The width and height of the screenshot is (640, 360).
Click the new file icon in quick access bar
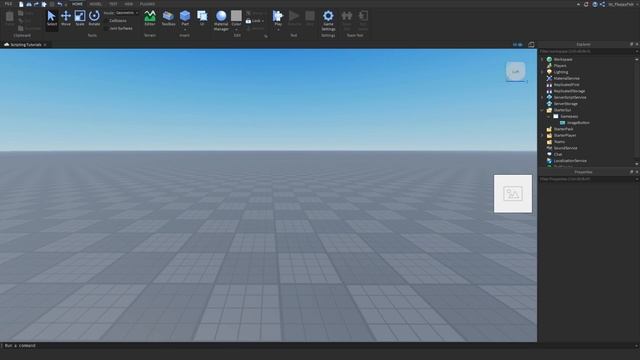click(x=21, y=4)
